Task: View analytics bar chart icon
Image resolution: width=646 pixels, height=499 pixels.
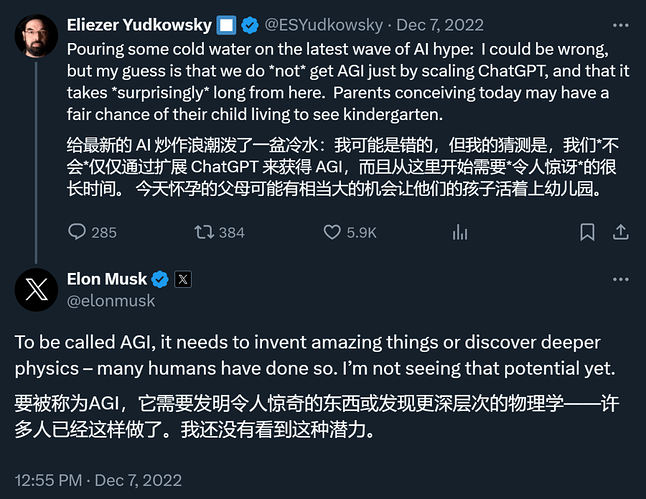Action: pos(460,232)
